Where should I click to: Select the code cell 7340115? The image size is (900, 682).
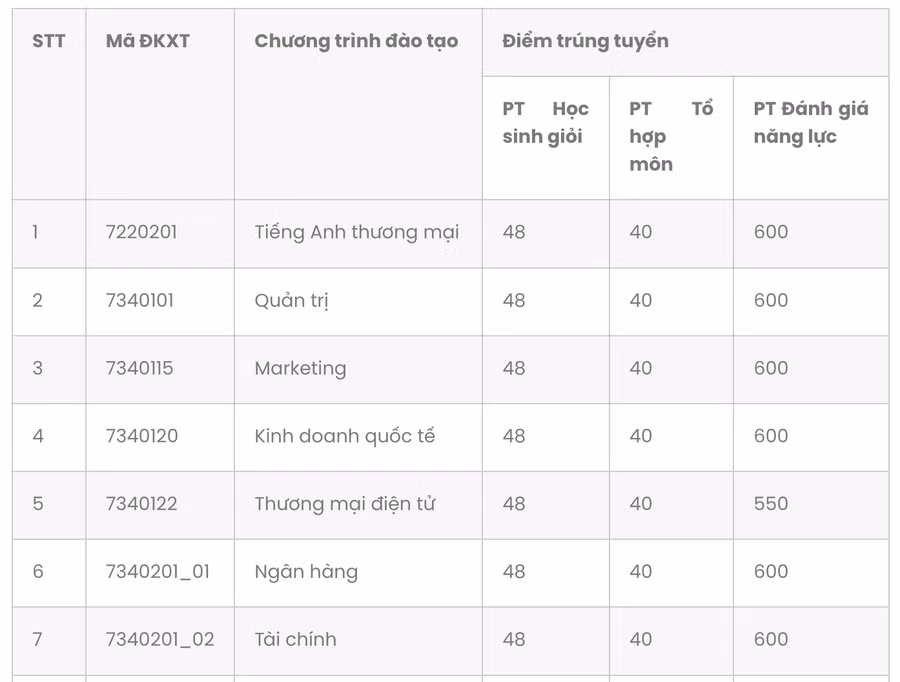pyautogui.click(x=139, y=368)
